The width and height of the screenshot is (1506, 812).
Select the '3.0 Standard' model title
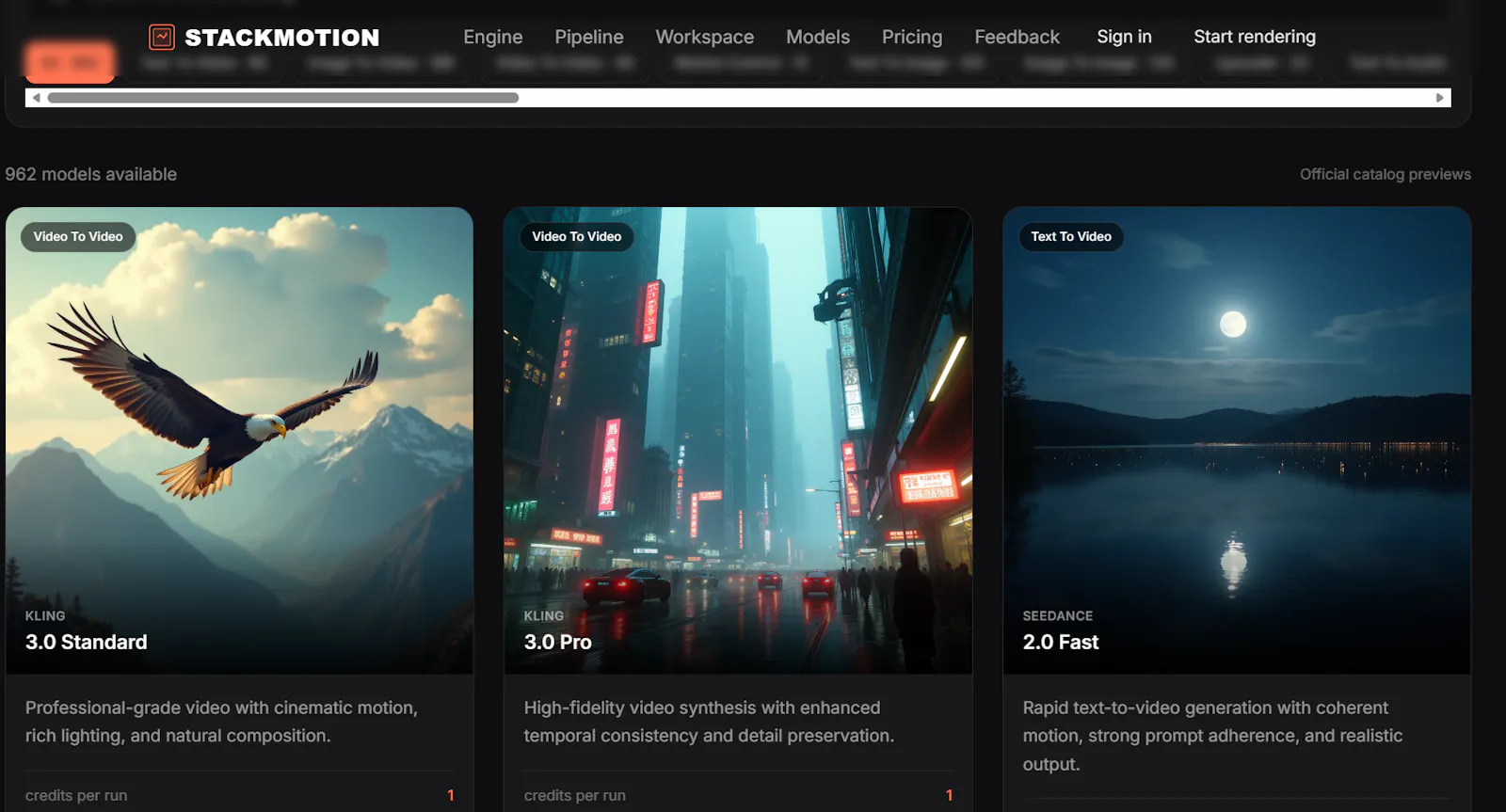coord(86,642)
